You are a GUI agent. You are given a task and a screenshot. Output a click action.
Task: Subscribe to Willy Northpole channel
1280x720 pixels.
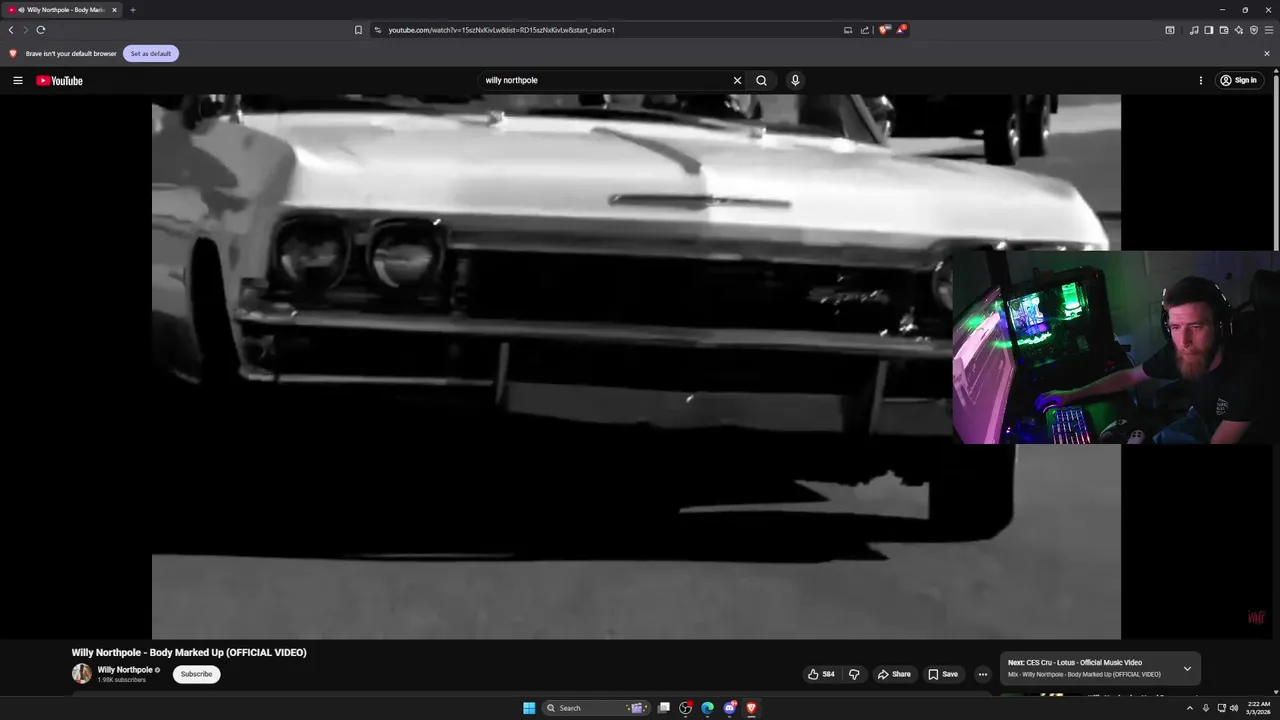[196, 674]
